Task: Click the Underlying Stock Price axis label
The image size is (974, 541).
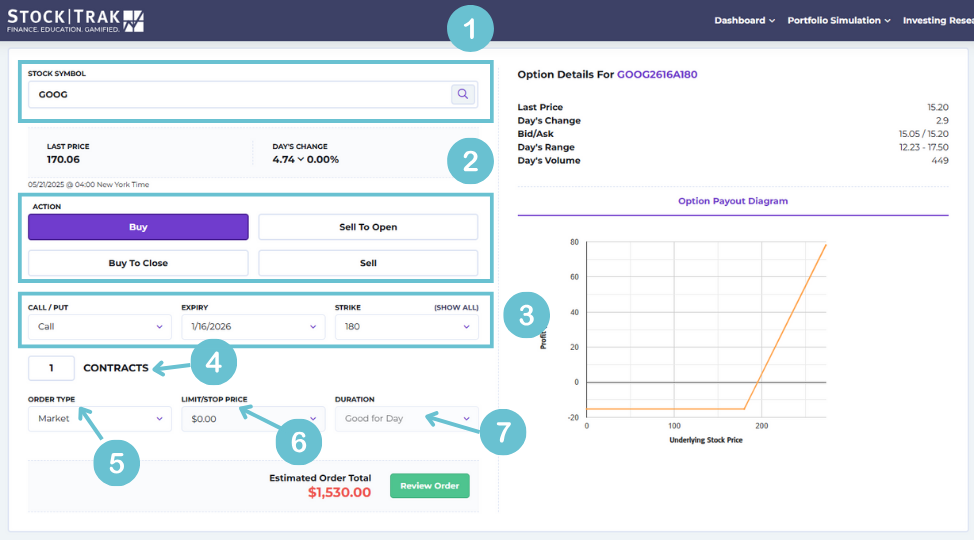Action: coord(706,440)
